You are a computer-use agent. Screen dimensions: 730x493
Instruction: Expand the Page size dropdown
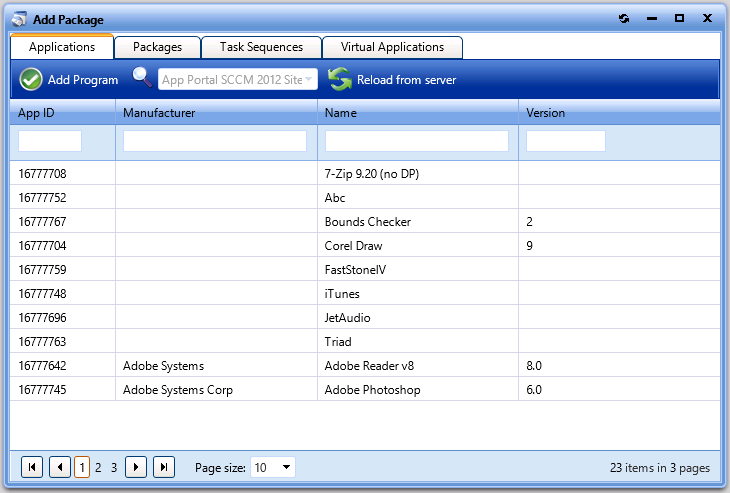point(287,467)
